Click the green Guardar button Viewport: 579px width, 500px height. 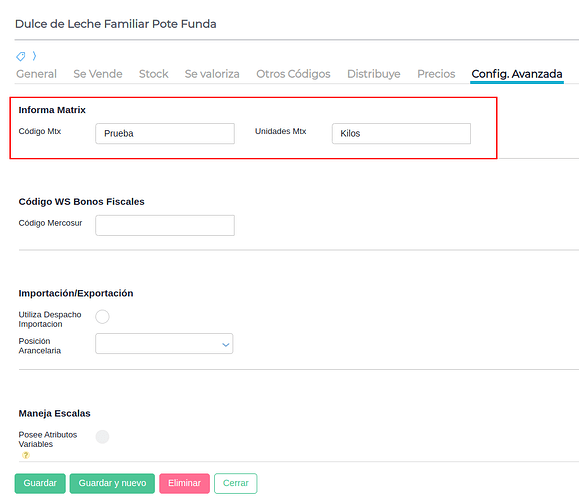[40, 483]
